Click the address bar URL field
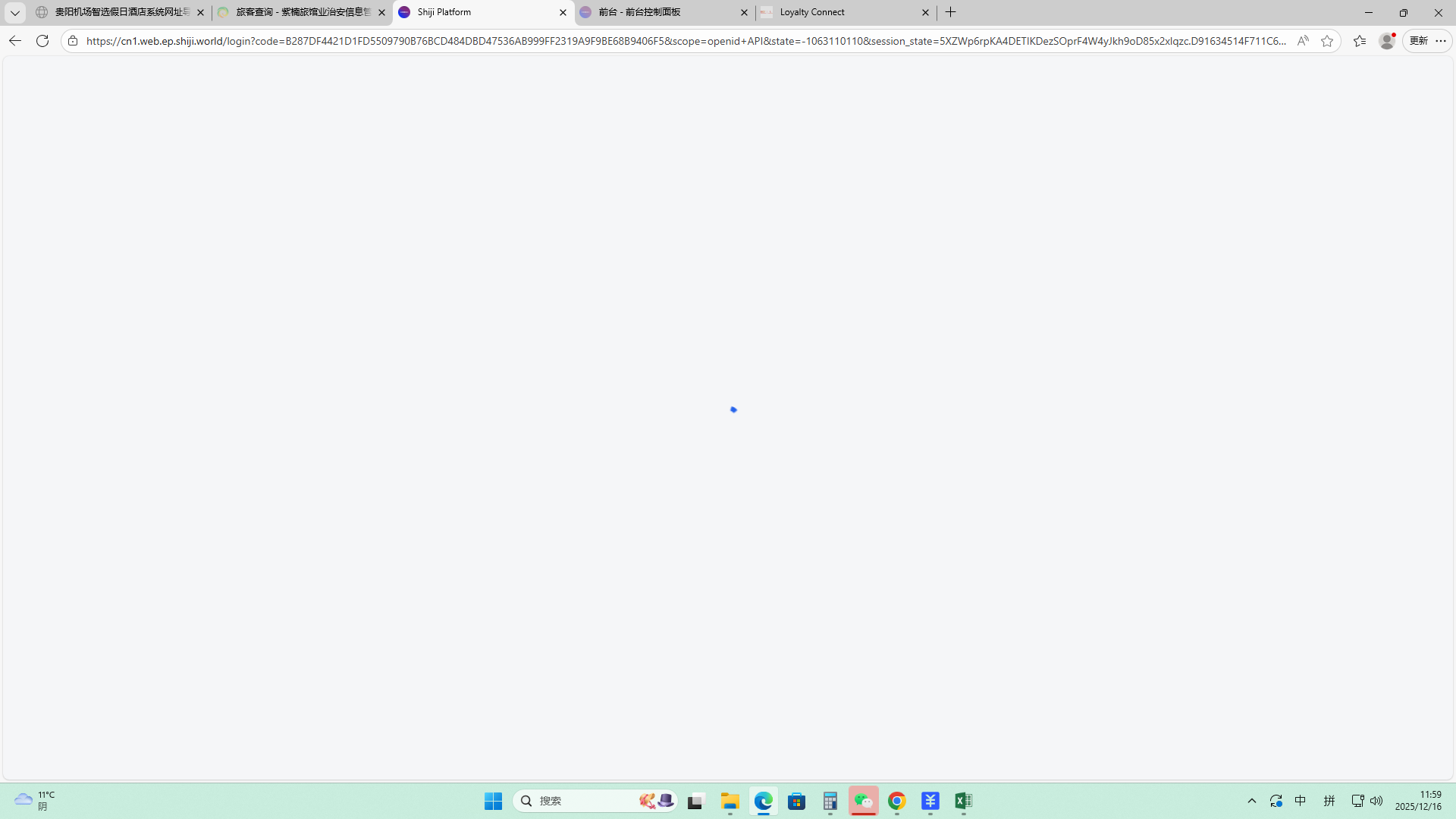The width and height of the screenshot is (1456, 819). 682,41
